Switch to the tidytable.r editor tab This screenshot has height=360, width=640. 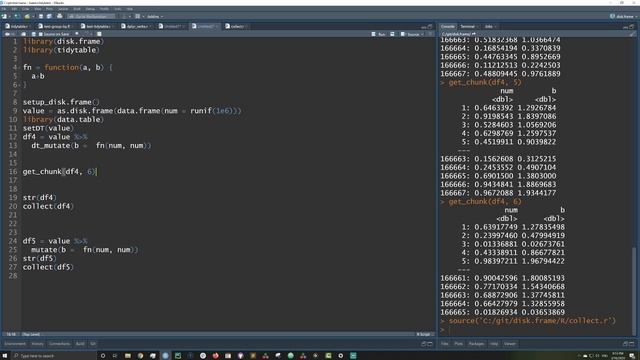tap(18, 26)
